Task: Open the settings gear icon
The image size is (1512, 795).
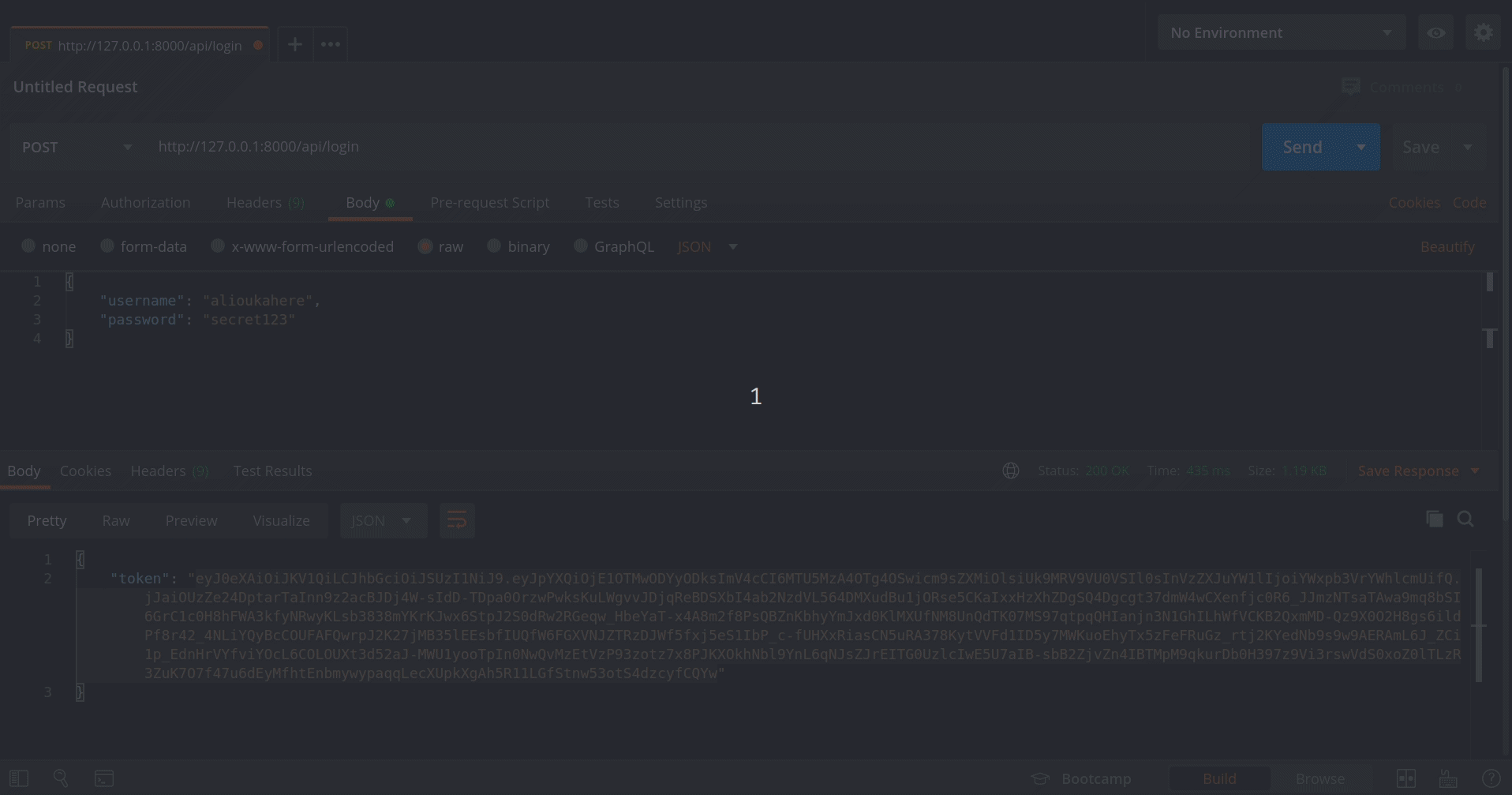Action: point(1483,33)
